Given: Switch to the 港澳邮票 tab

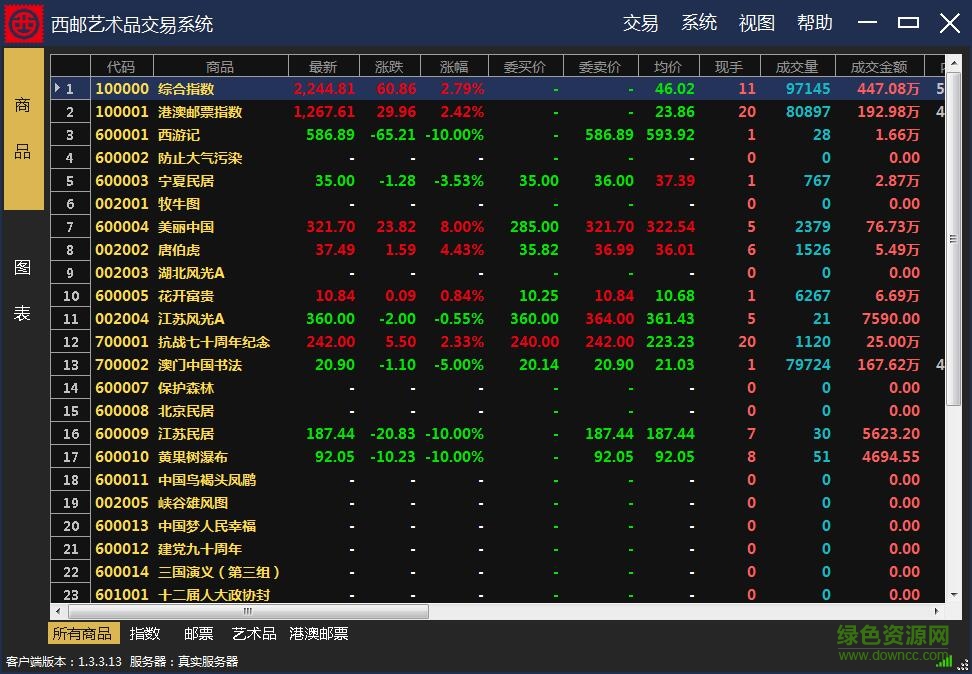Looking at the screenshot, I should (319, 633).
